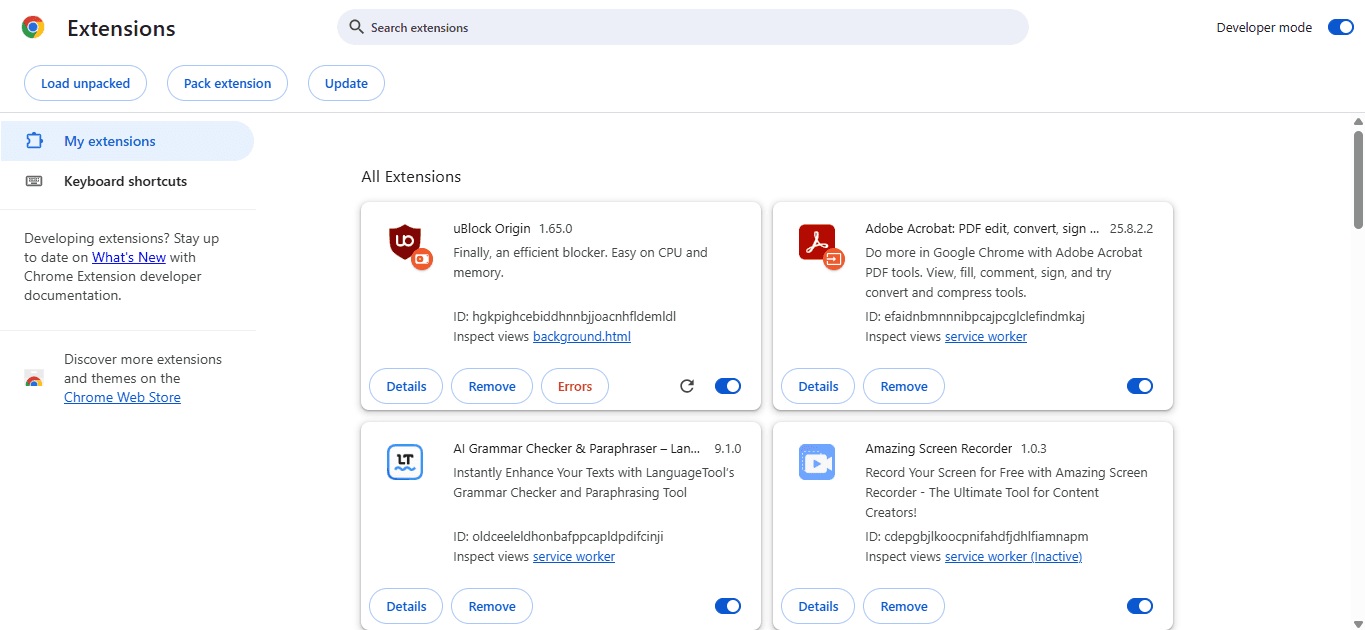This screenshot has height=630, width=1365.
Task: Click the page vertical scrollbar thumb
Action: click(1358, 179)
